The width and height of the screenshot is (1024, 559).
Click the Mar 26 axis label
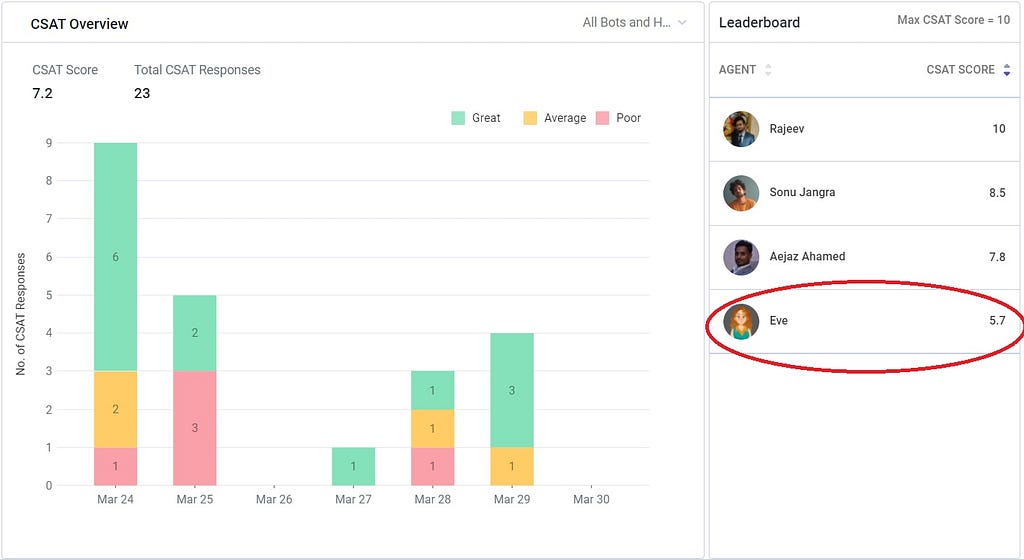click(x=274, y=500)
